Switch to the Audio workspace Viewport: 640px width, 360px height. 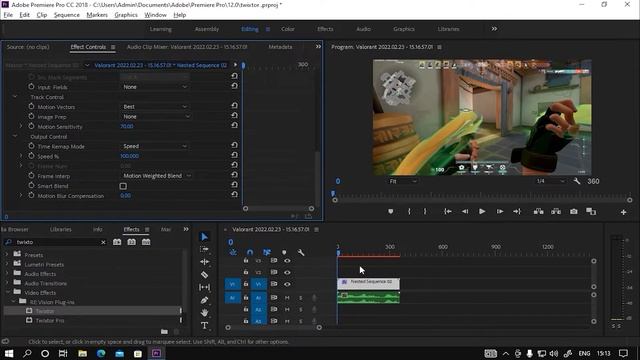pos(363,29)
